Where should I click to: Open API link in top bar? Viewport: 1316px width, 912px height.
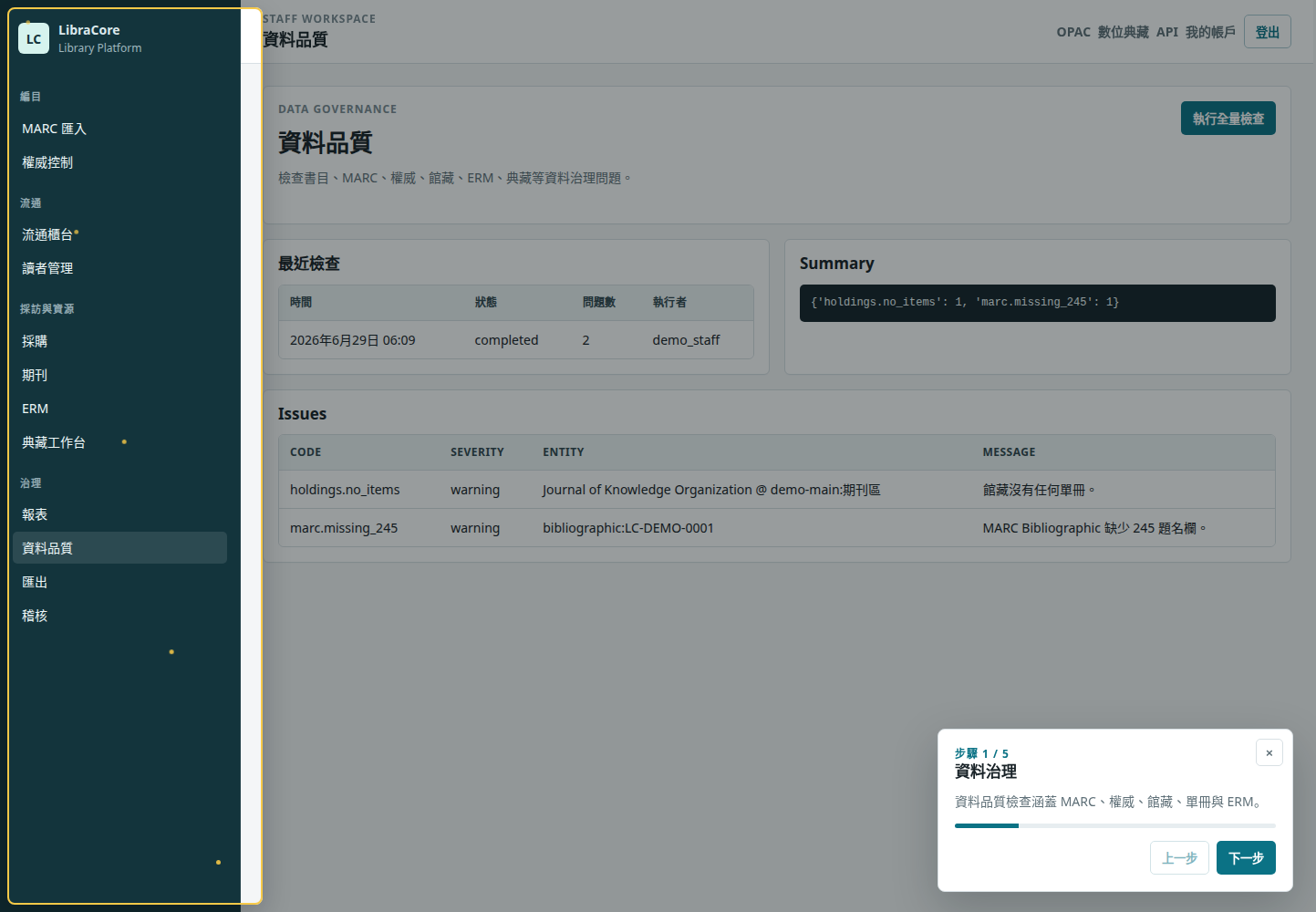1167,32
